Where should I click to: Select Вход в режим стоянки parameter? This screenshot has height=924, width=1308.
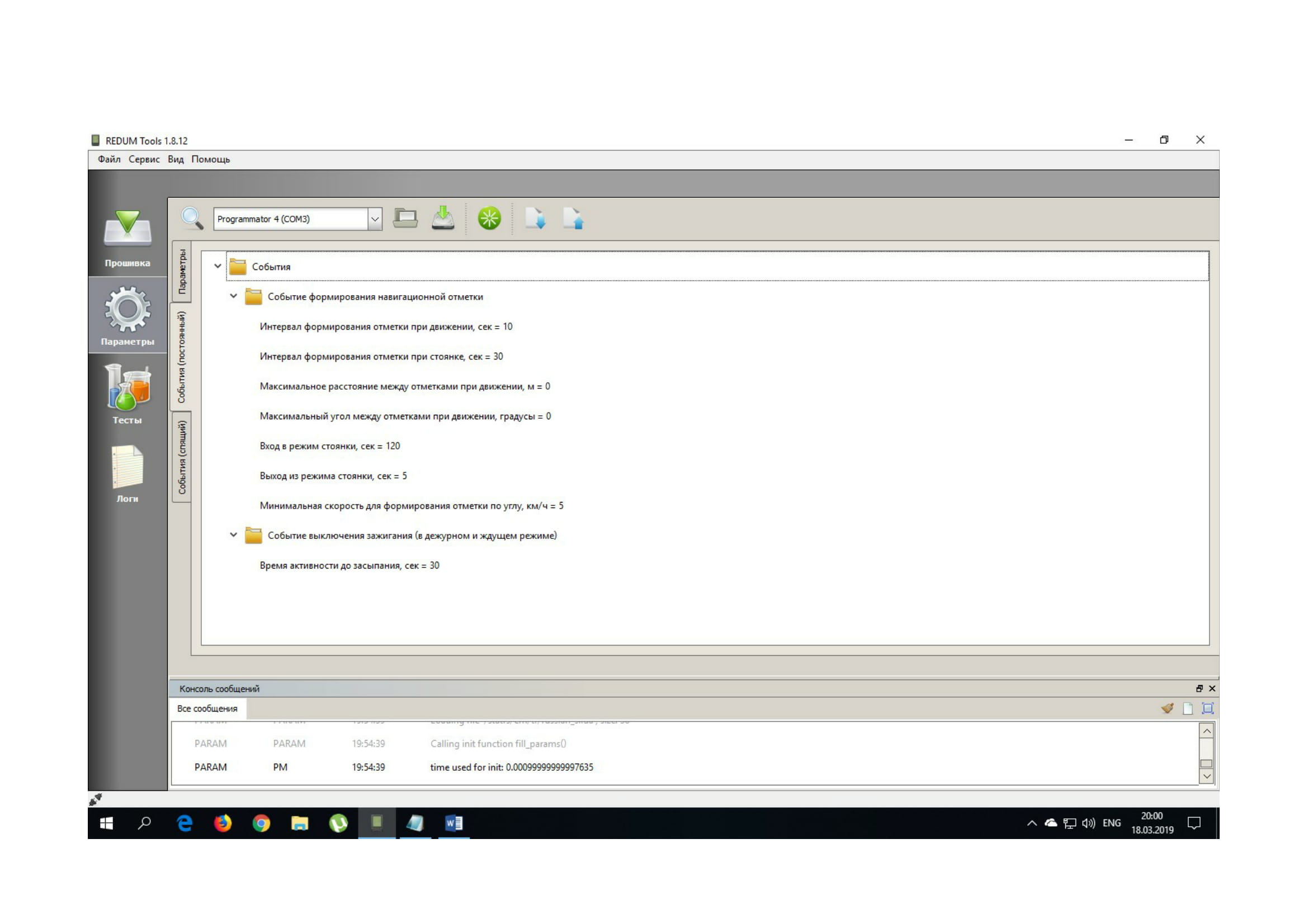tap(329, 446)
